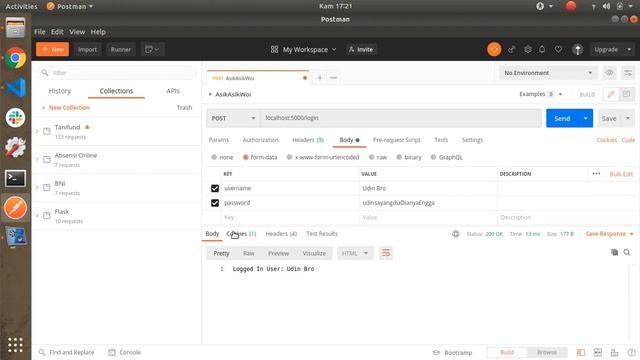Open the Authorization tab

pyautogui.click(x=260, y=140)
